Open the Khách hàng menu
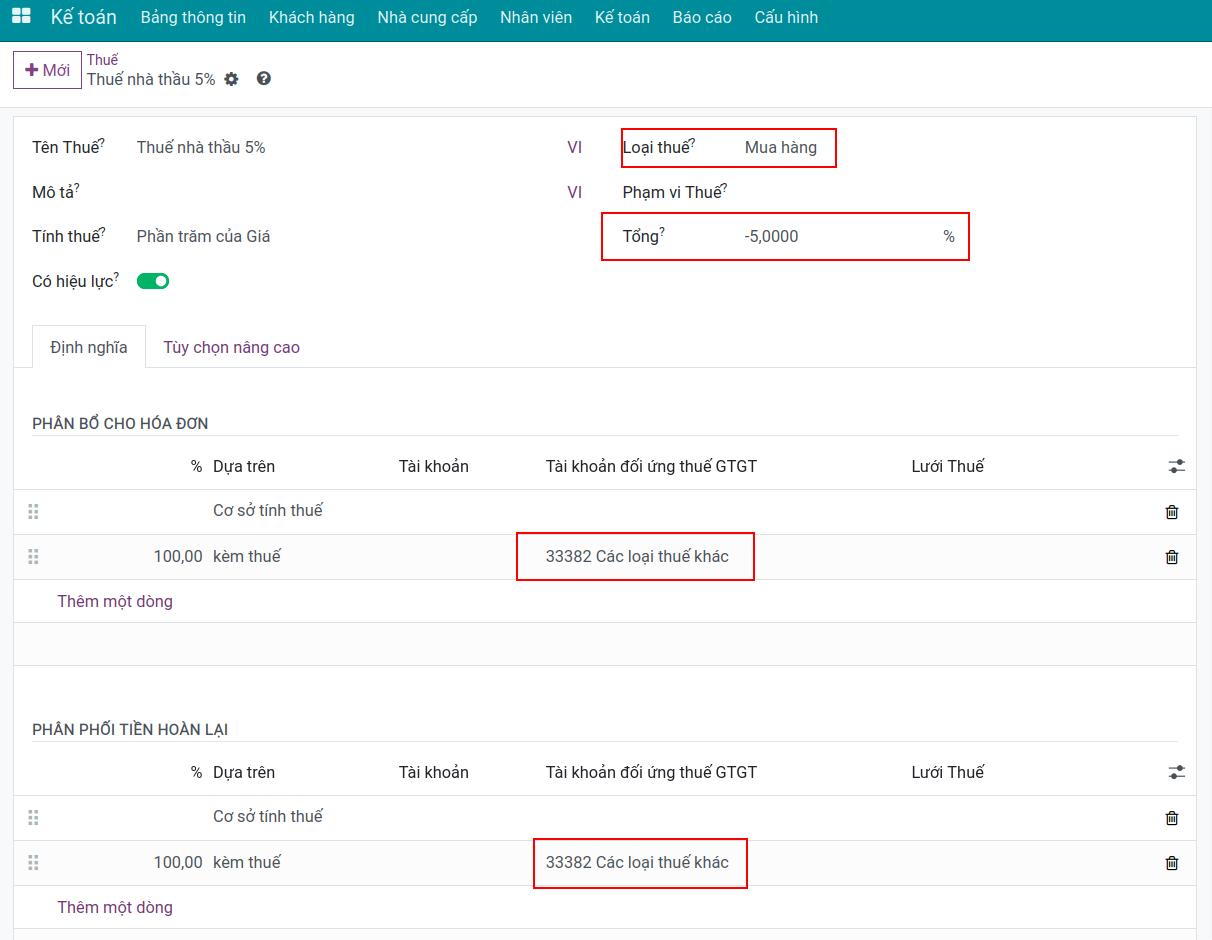The width and height of the screenshot is (1212, 940). 311,17
